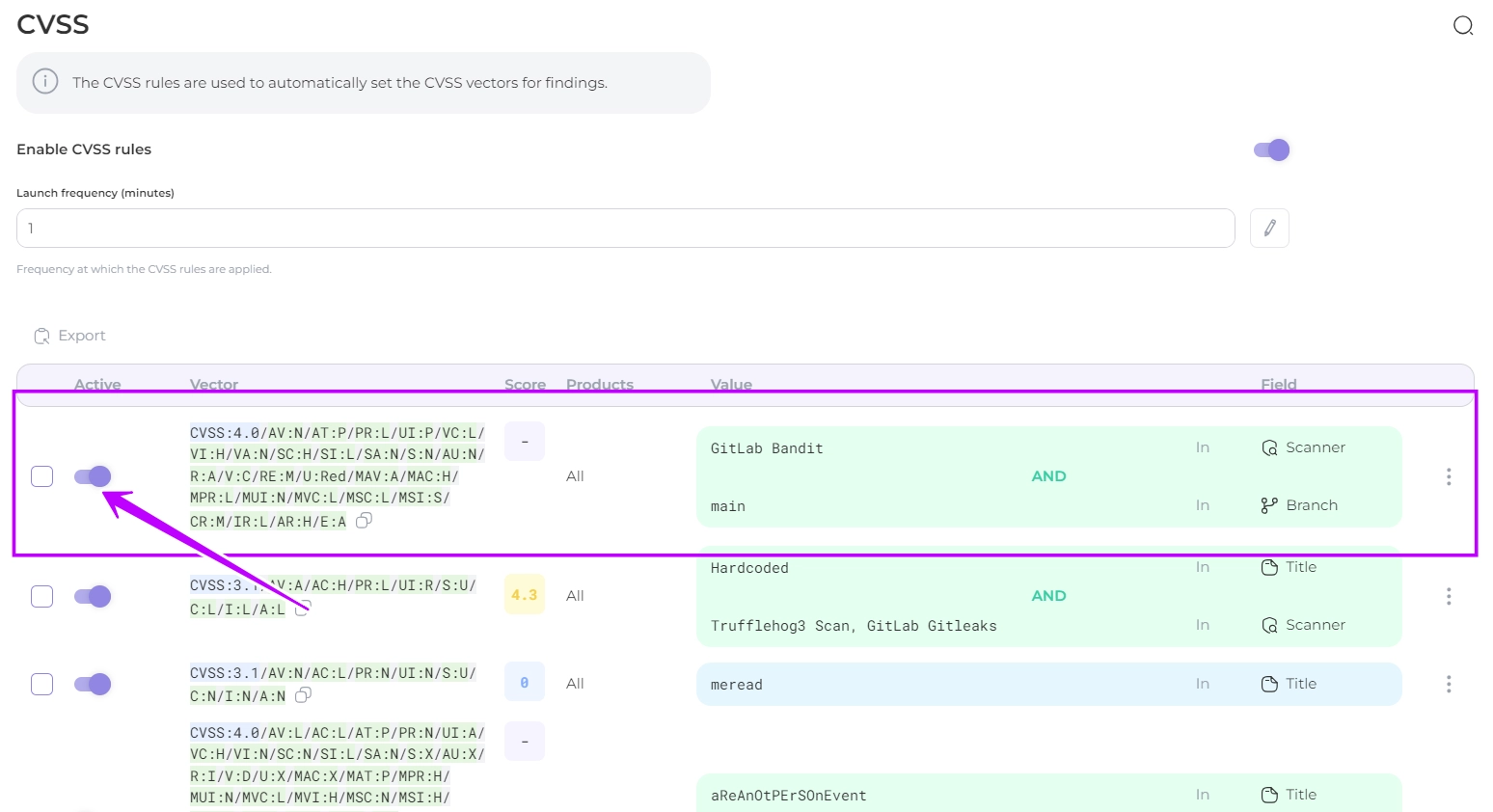Select the checkbox for the meread rule
The image size is (1493, 812).
42,684
